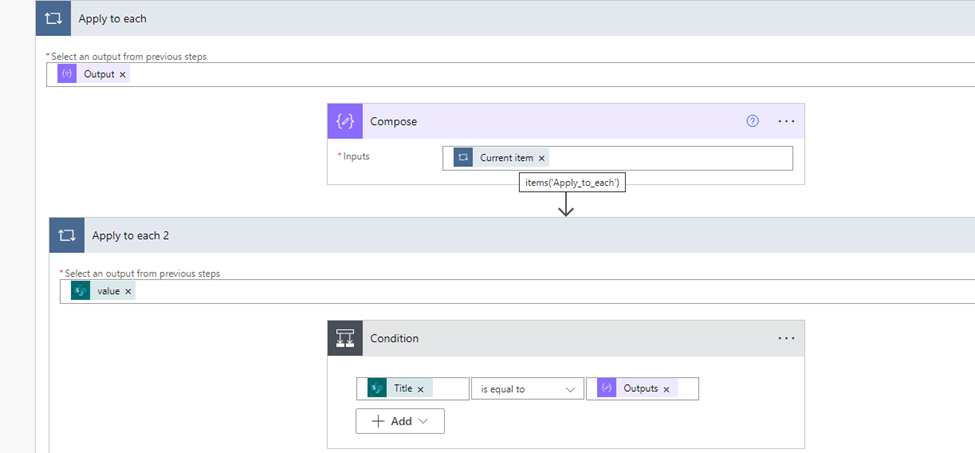Click the Output token text

click(x=99, y=74)
